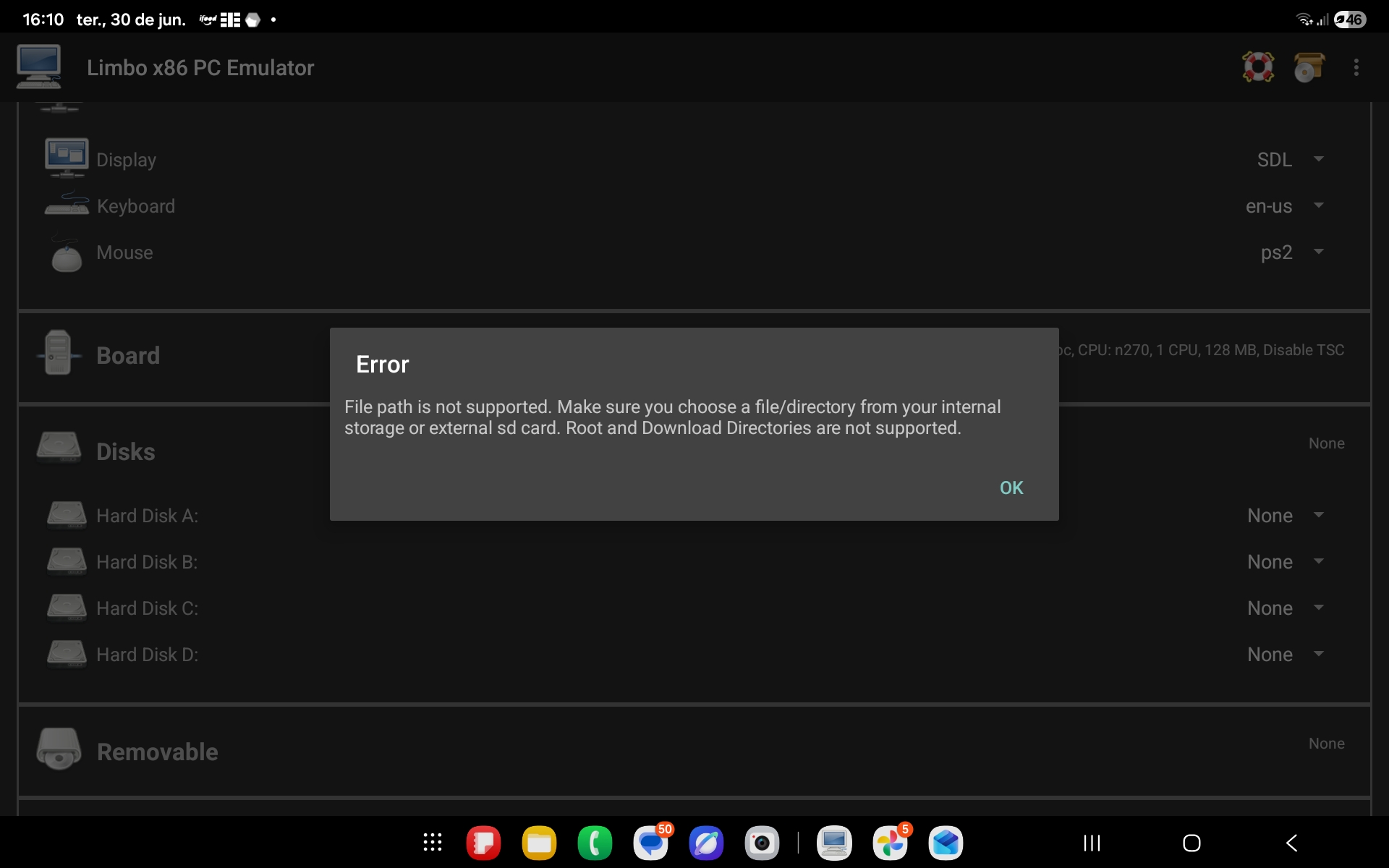
Task: Tap the "None" summary beside Disks
Action: tap(1327, 443)
